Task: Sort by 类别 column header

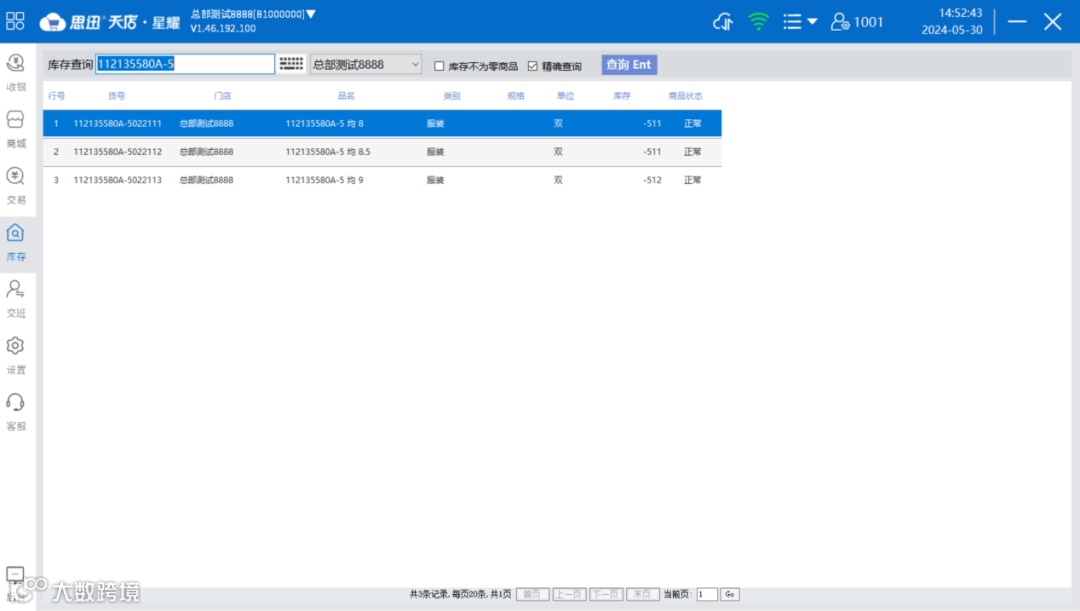Action: (452, 96)
